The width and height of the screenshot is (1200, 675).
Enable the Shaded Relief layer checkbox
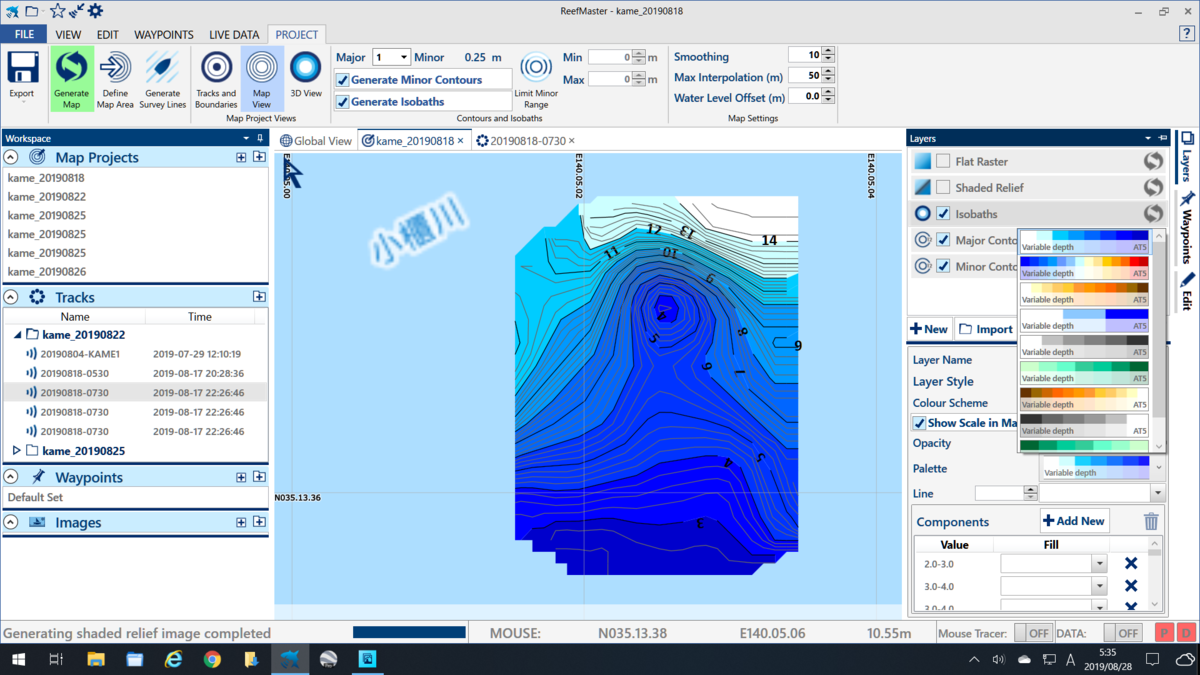click(943, 188)
